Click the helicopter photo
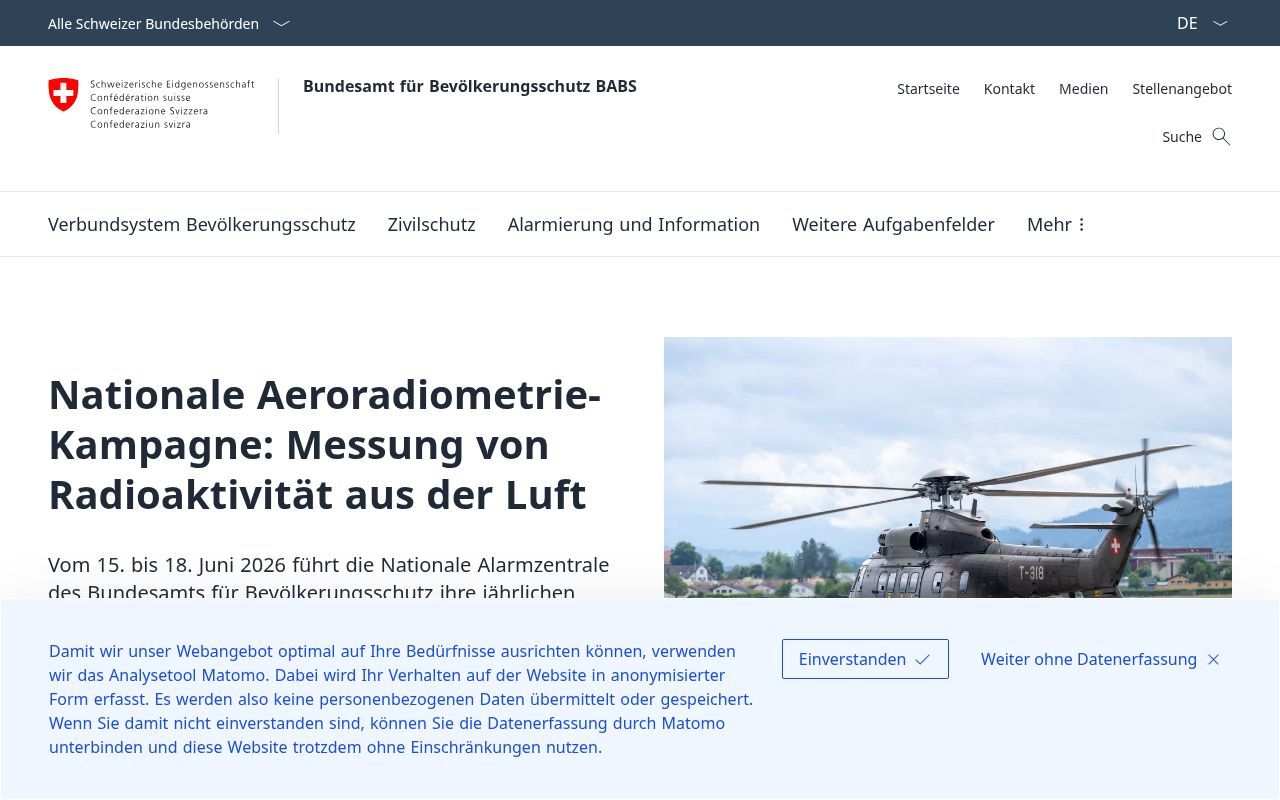The width and height of the screenshot is (1280, 800). tap(948, 468)
